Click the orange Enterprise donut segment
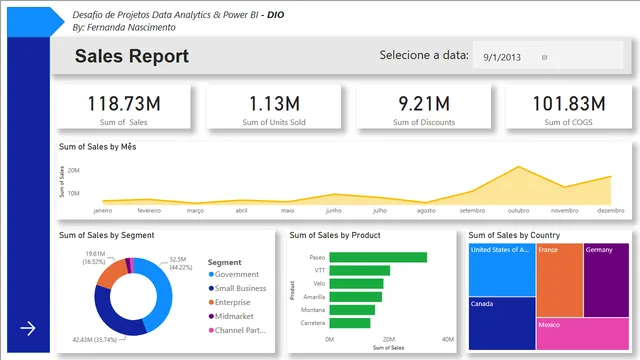 click(111, 273)
